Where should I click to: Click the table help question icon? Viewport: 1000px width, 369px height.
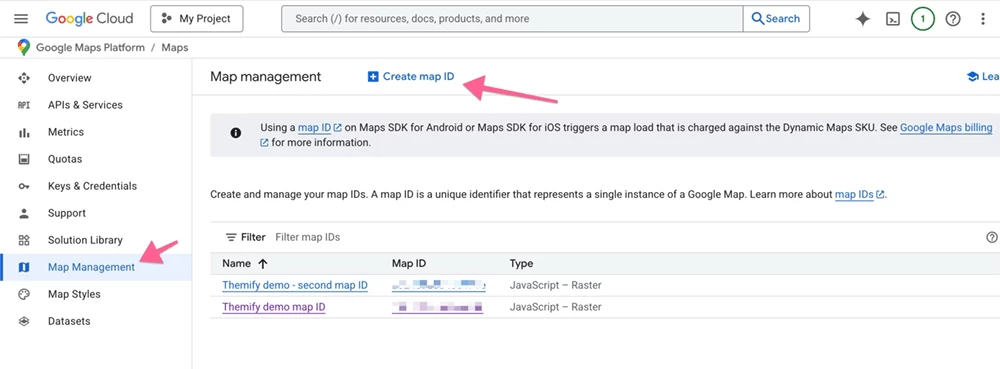tap(992, 237)
